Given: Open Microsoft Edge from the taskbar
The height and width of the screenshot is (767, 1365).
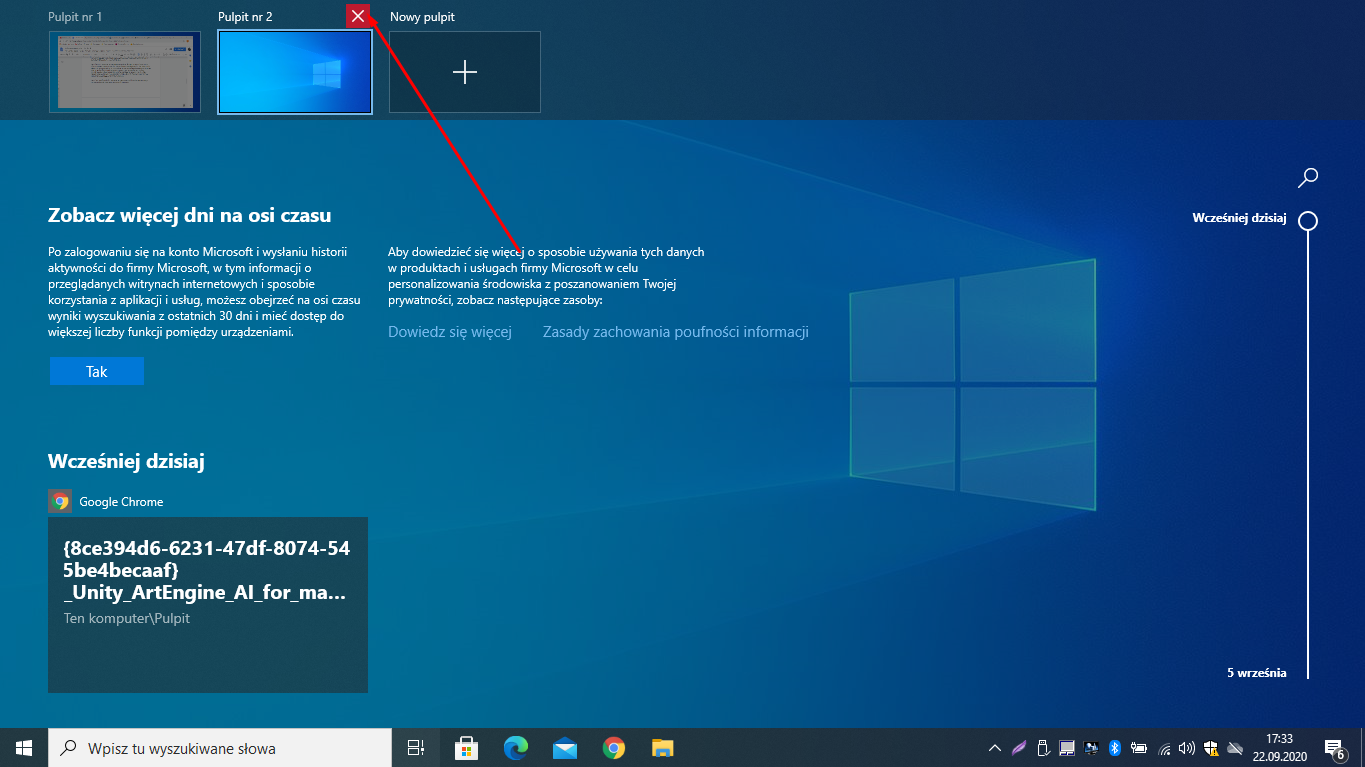Looking at the screenshot, I should 515,747.
